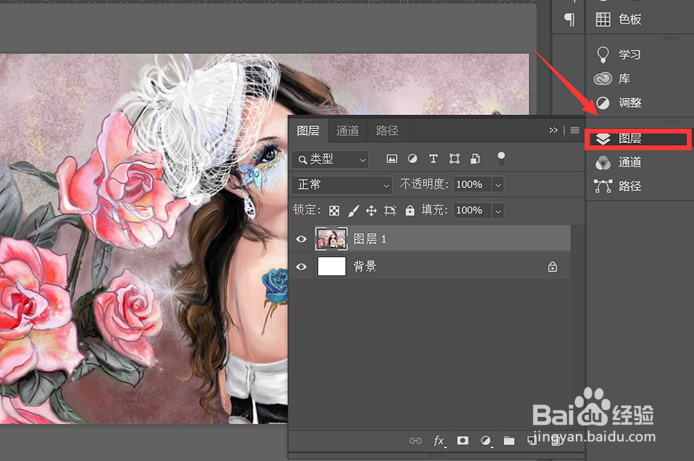Open the 库 libraries panel
The width and height of the screenshot is (694, 461).
tap(613, 79)
